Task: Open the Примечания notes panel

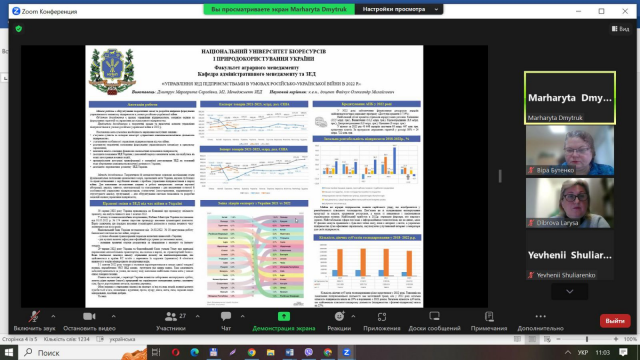Action: 489,321
